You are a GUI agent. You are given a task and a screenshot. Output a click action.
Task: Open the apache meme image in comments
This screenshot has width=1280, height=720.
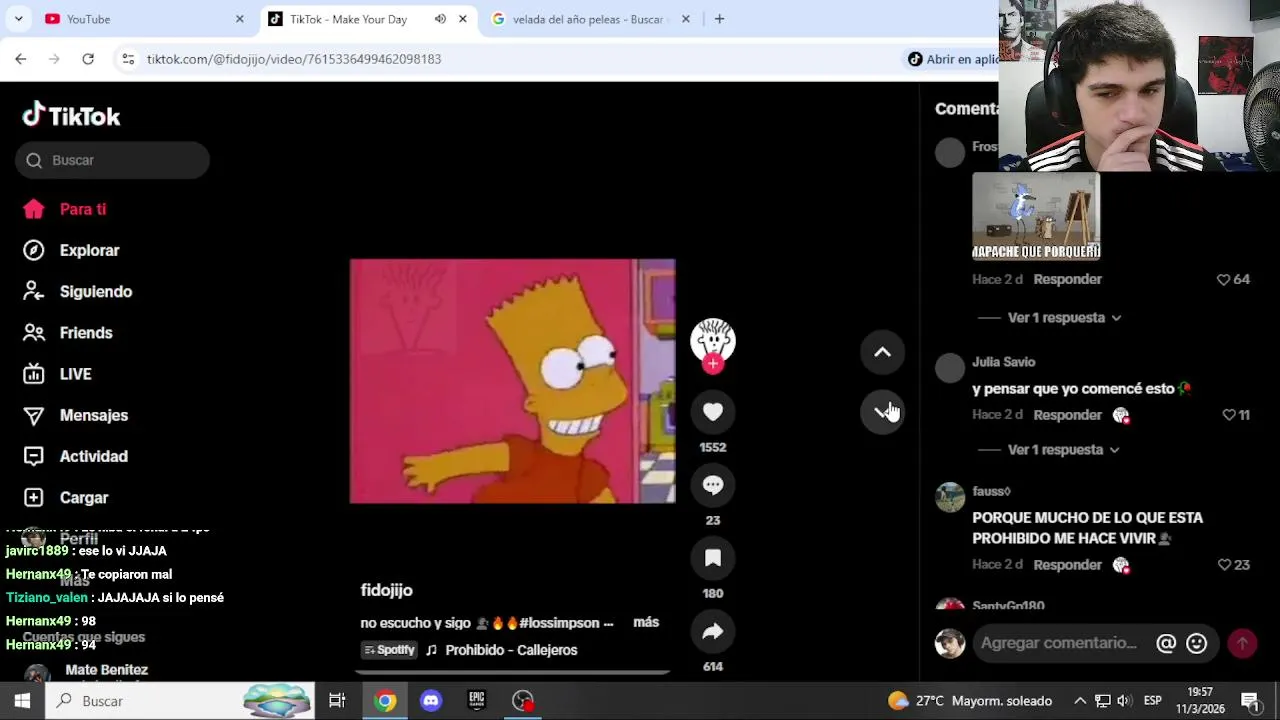pos(1036,216)
